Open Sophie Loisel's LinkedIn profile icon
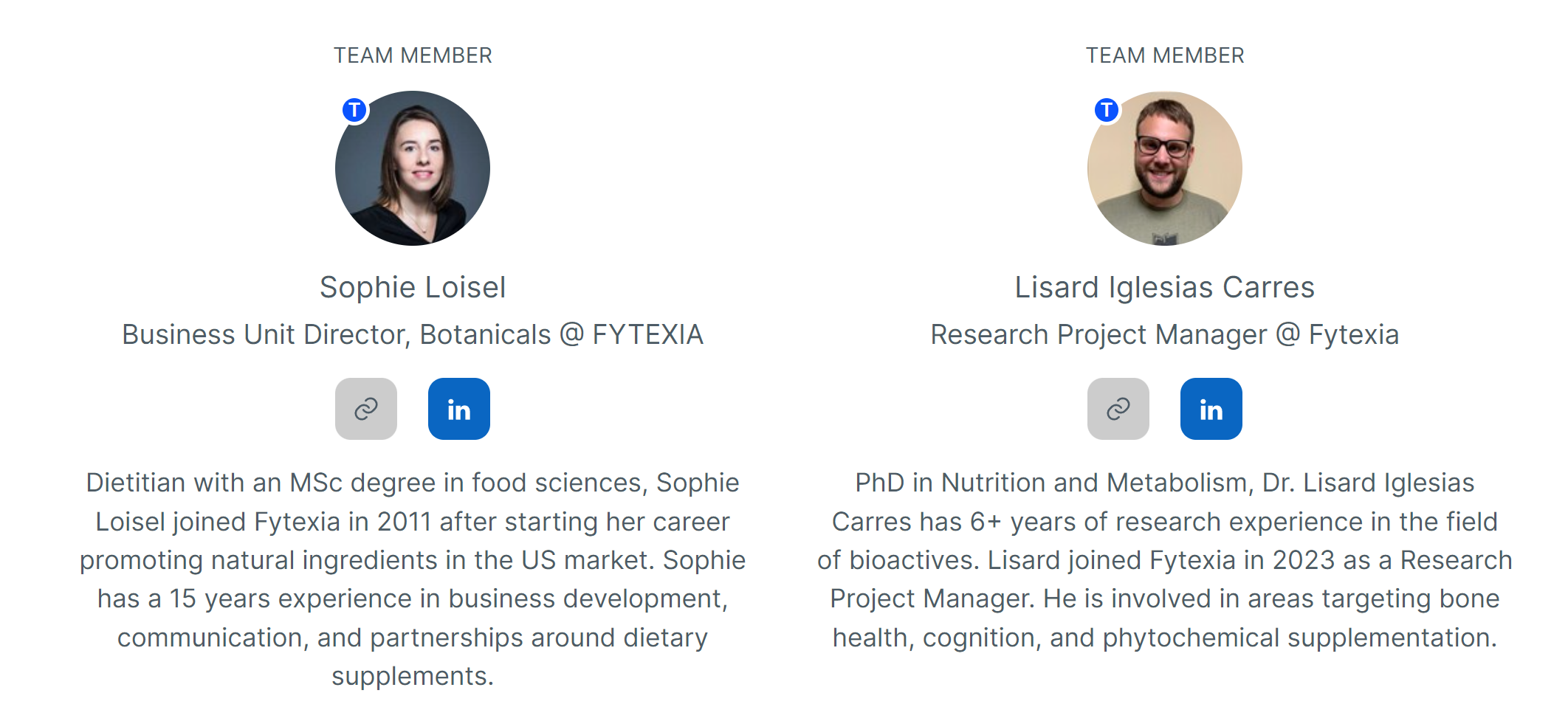Screen dimensions: 1568x707 458,409
